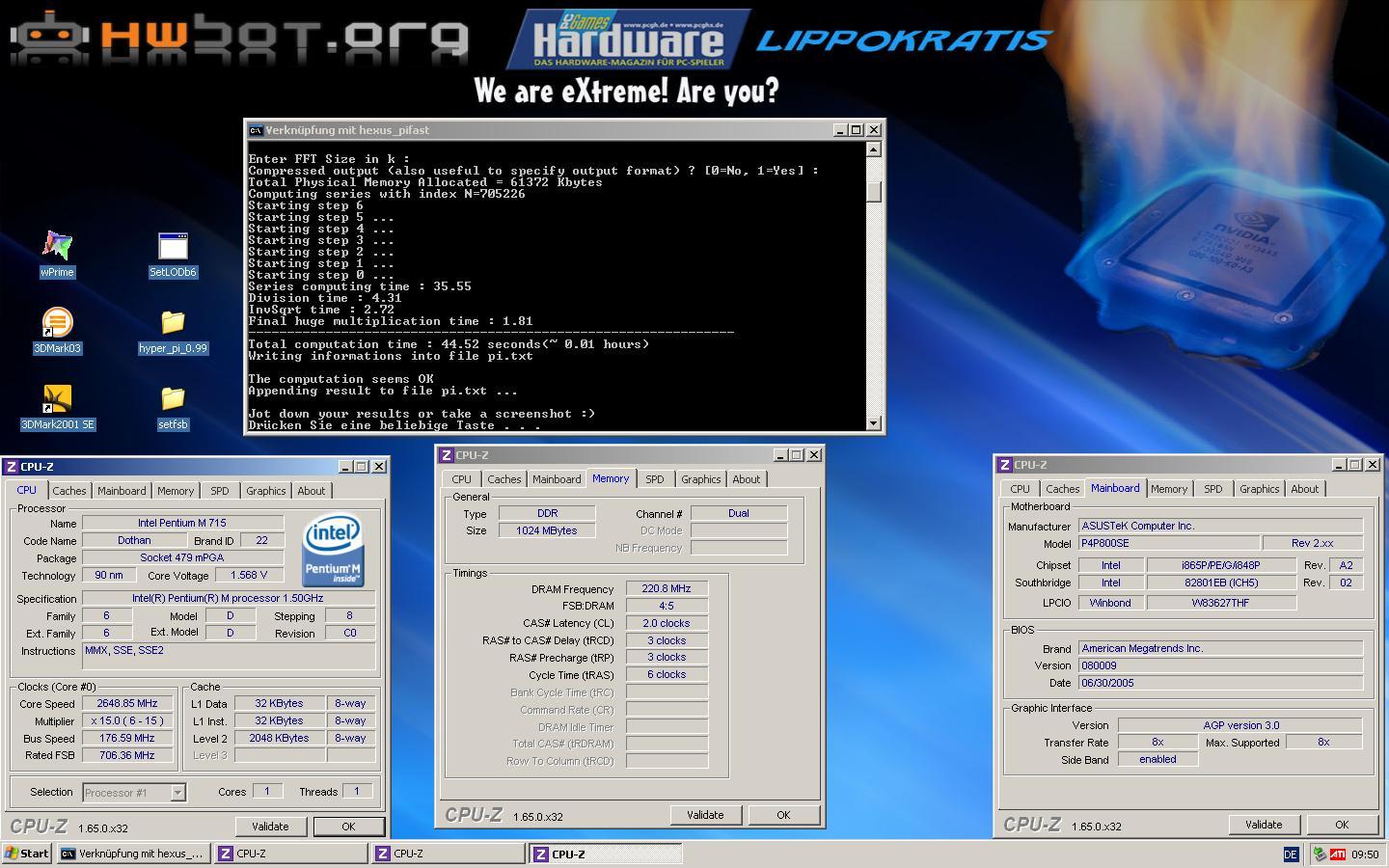Click the console scrollbar up arrow
Image resolution: width=1389 pixels, height=868 pixels.
tap(874, 149)
